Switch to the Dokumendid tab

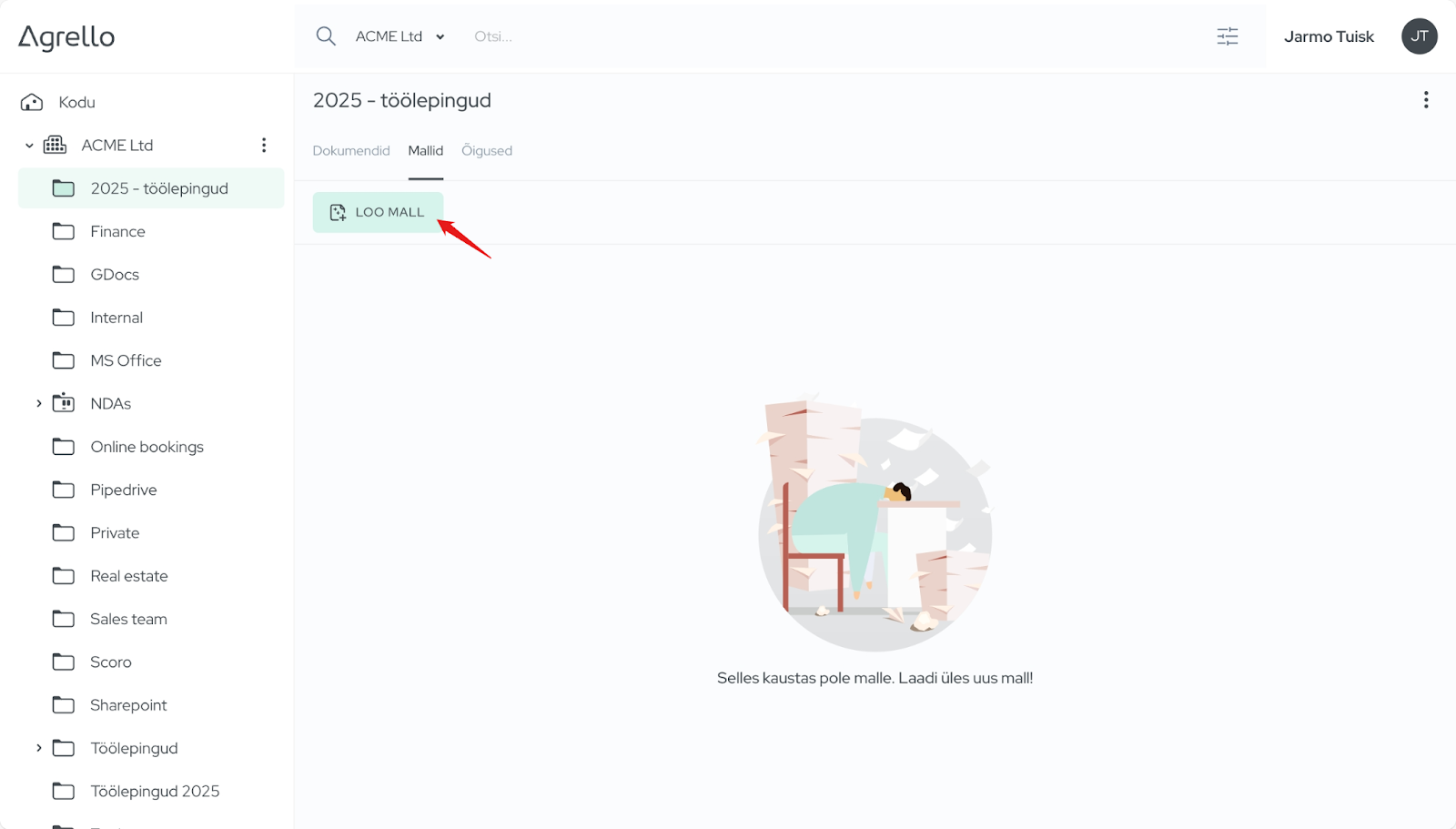point(351,151)
